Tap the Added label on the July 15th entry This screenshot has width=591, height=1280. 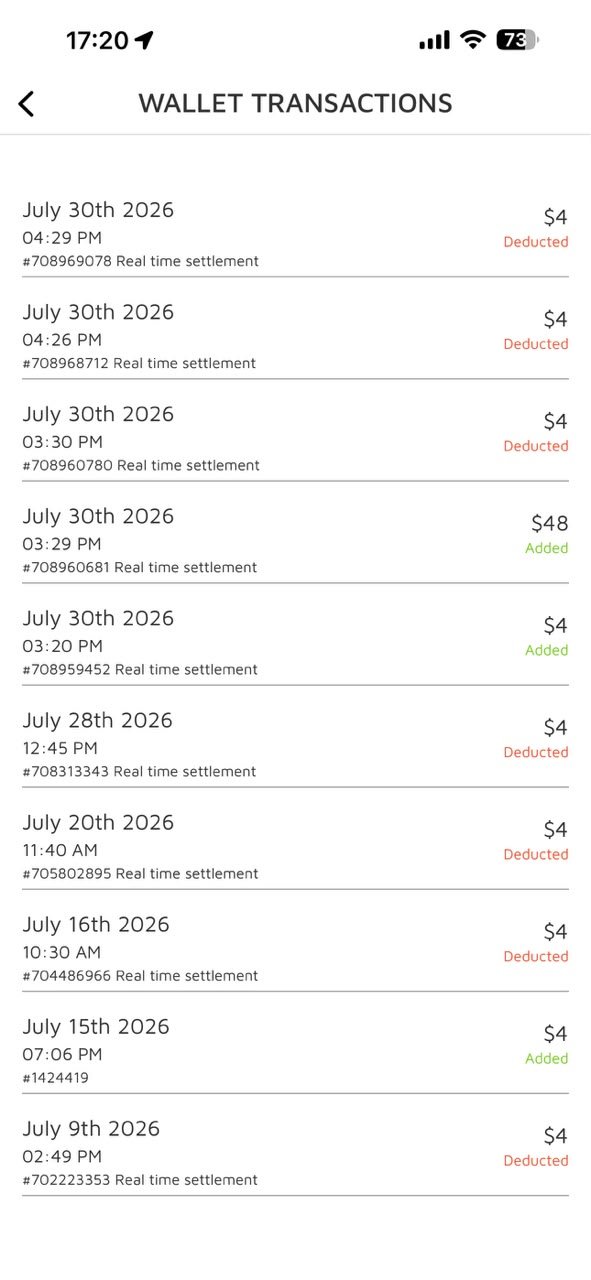(547, 1059)
